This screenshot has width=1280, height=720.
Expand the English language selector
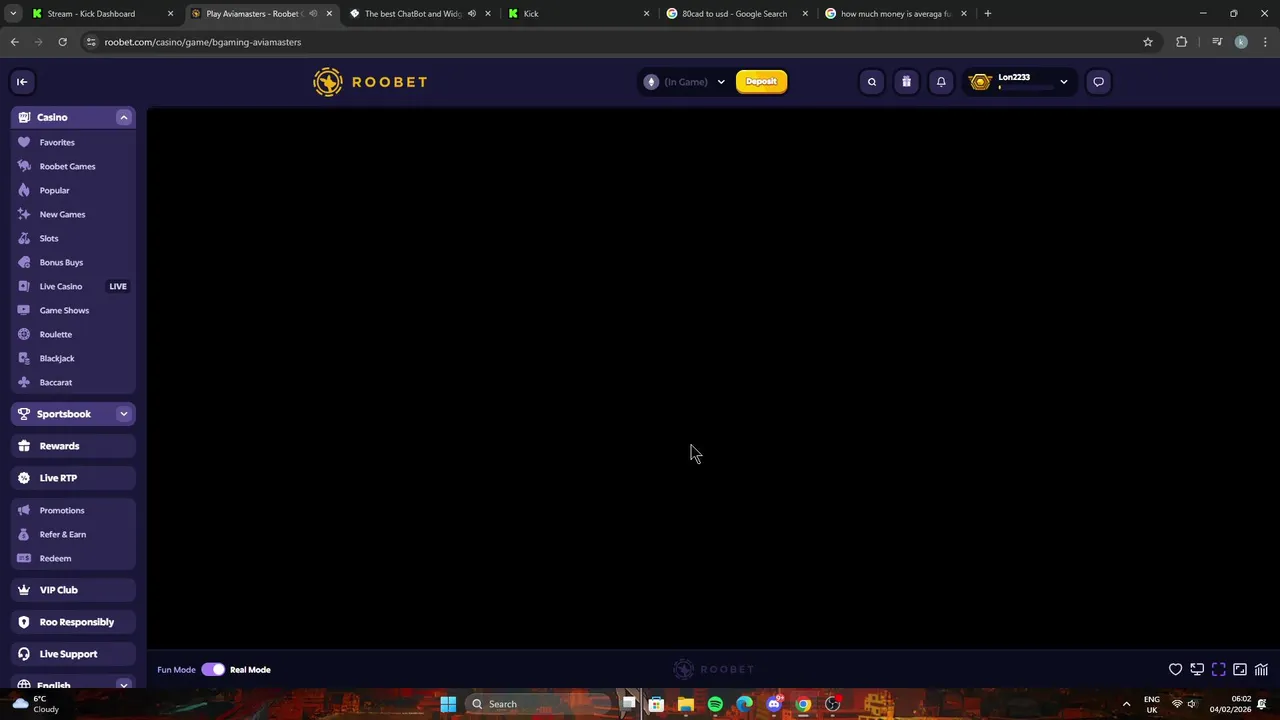(x=124, y=685)
